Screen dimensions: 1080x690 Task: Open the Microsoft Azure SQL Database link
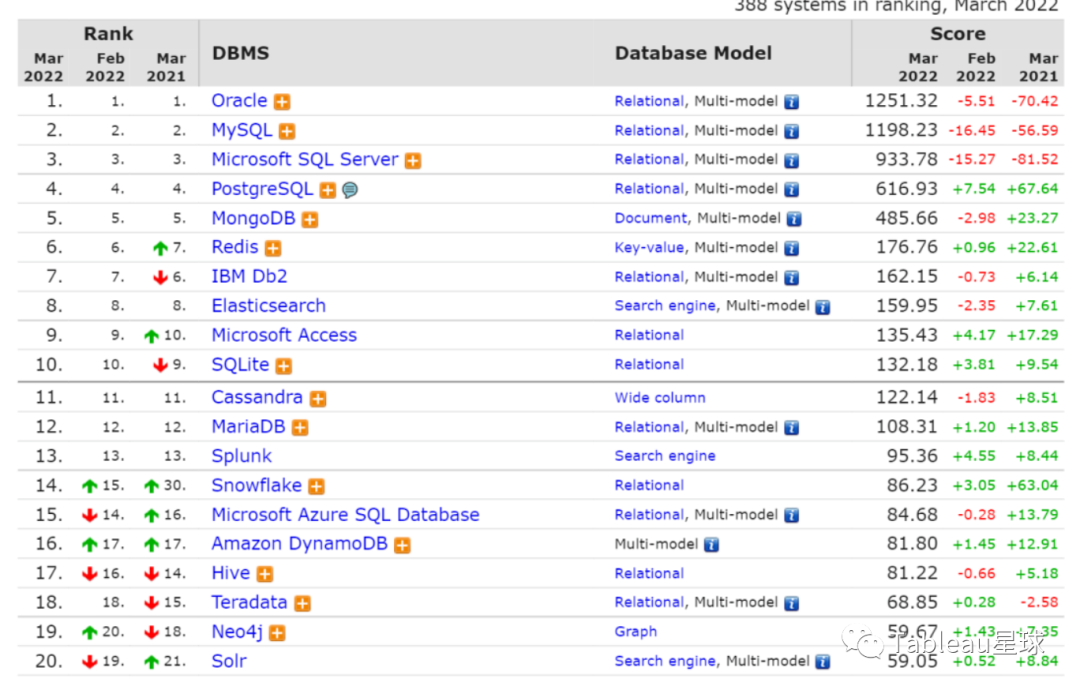(x=345, y=515)
